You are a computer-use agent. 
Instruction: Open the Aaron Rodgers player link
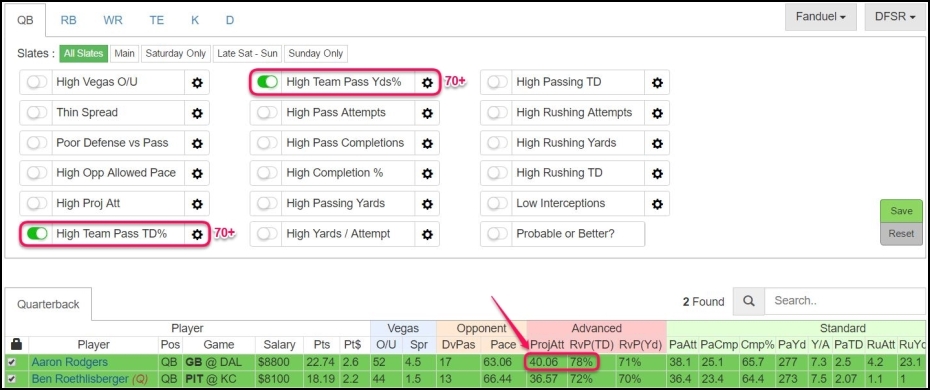(70, 362)
